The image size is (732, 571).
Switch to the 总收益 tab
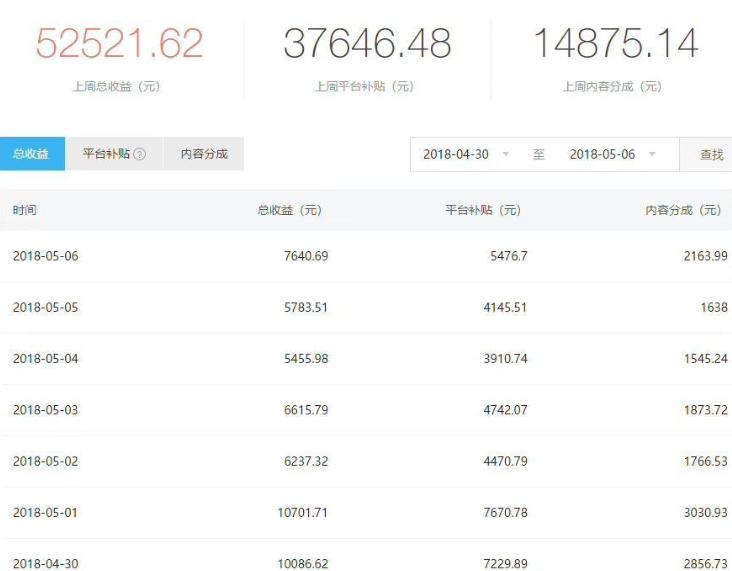pos(32,154)
